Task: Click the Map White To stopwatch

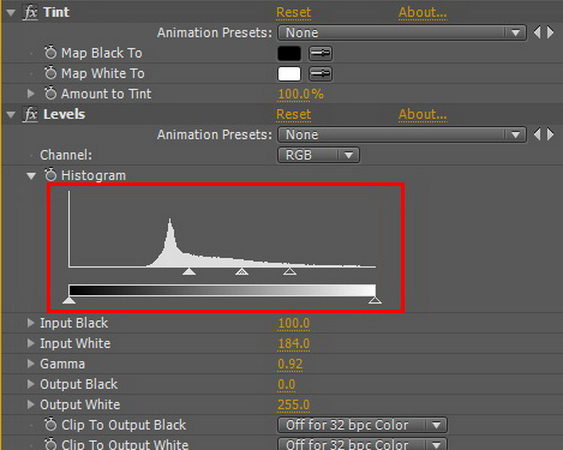Action: [x=51, y=73]
